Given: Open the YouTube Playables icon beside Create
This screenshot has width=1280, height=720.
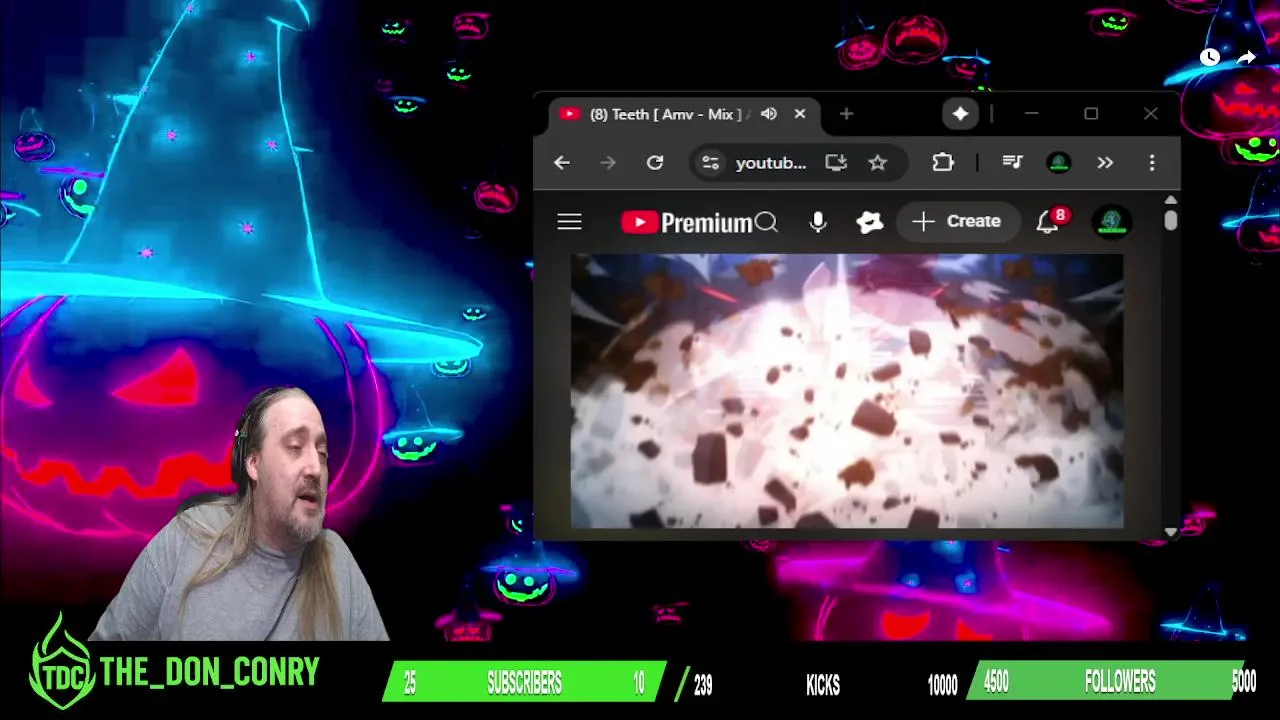Looking at the screenshot, I should pos(870,222).
